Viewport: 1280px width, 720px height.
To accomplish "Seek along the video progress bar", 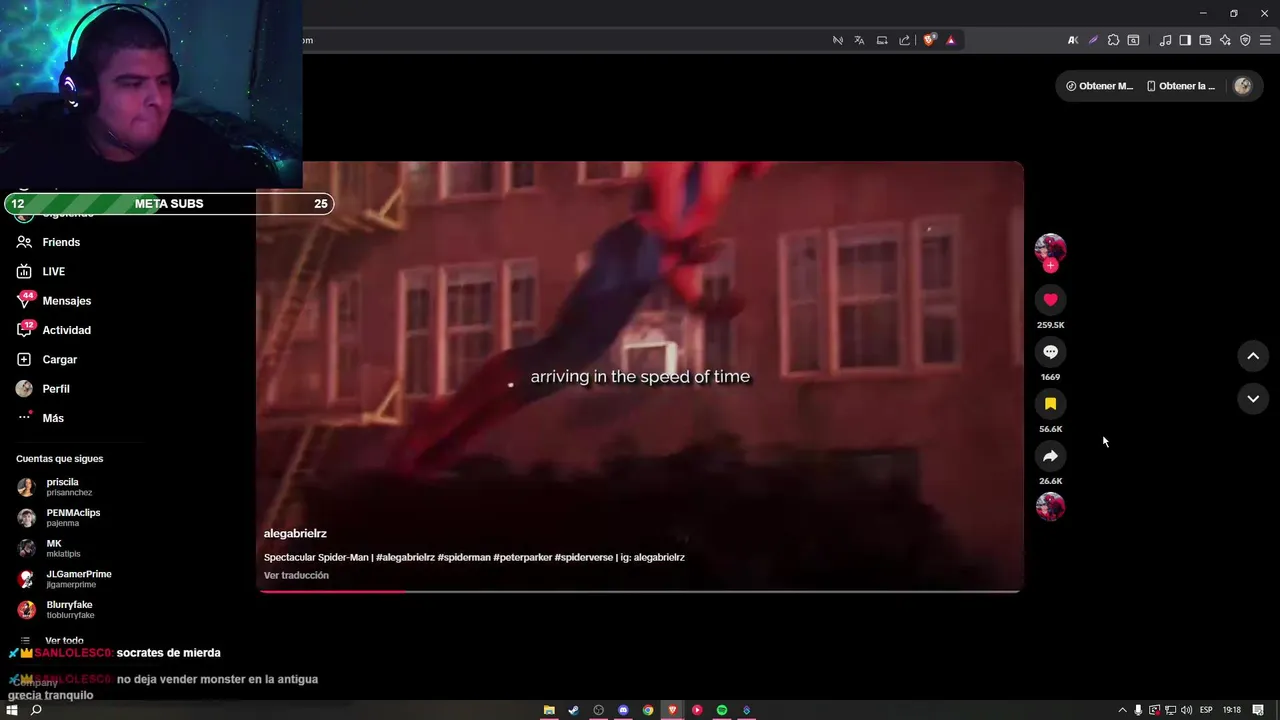I will point(640,591).
